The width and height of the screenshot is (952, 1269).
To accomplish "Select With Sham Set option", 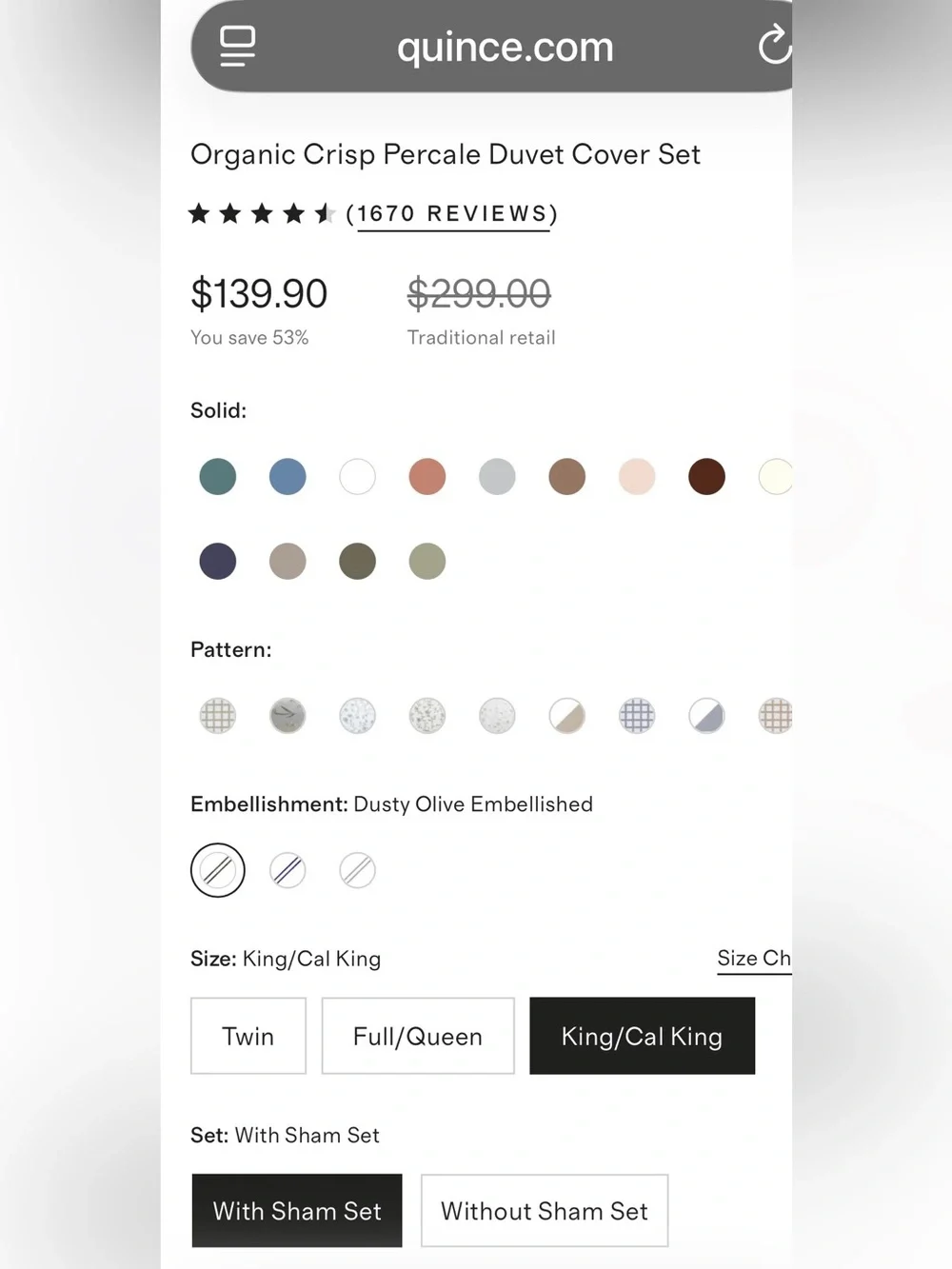I will [x=297, y=1211].
